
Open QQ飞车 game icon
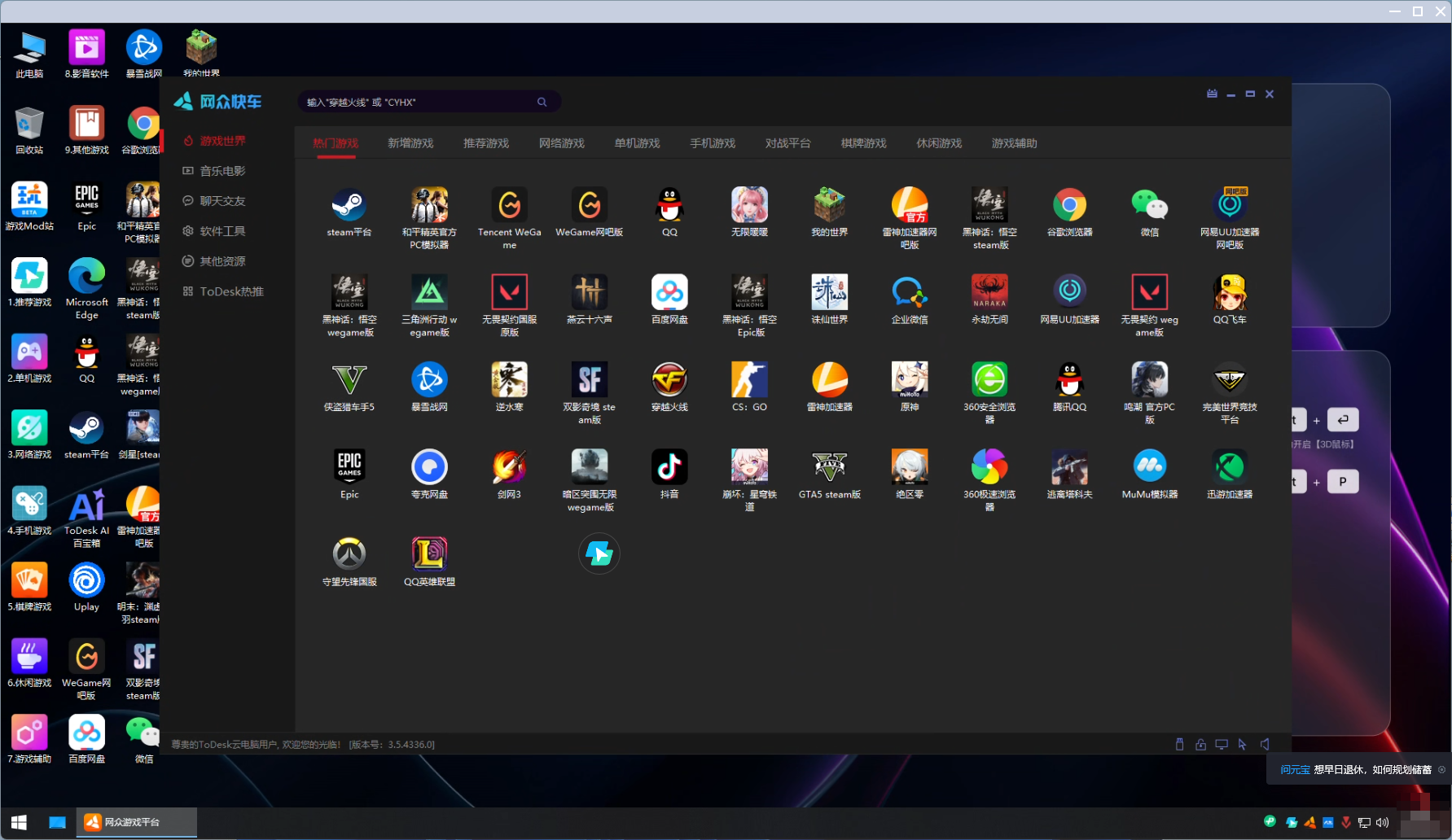tap(1230, 292)
